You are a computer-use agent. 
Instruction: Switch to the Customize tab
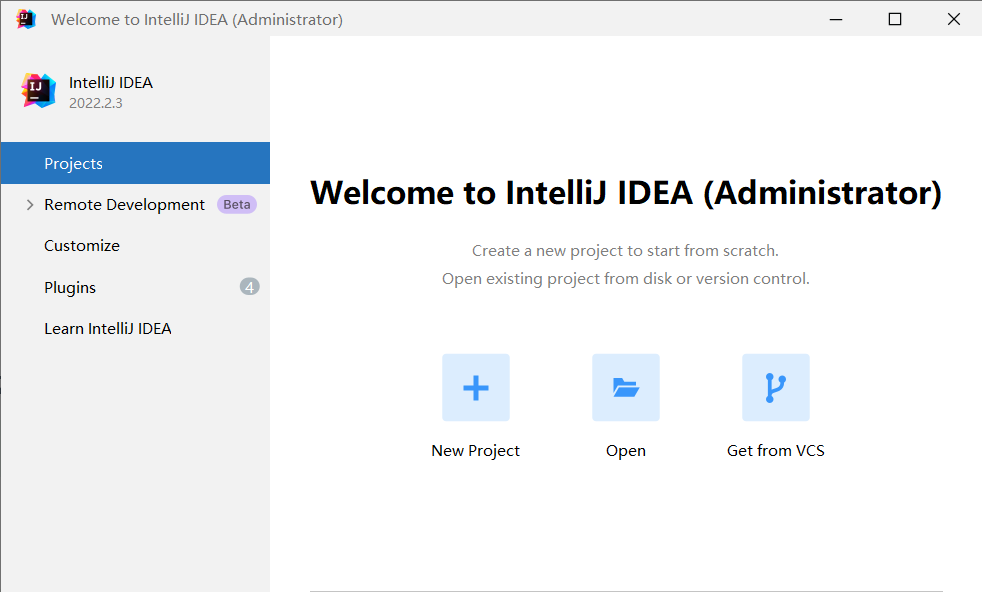[82, 246]
